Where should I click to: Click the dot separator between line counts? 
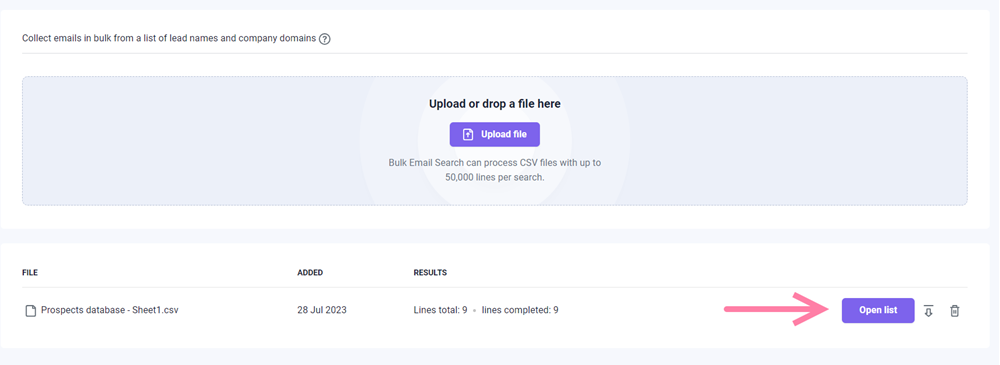tap(474, 311)
